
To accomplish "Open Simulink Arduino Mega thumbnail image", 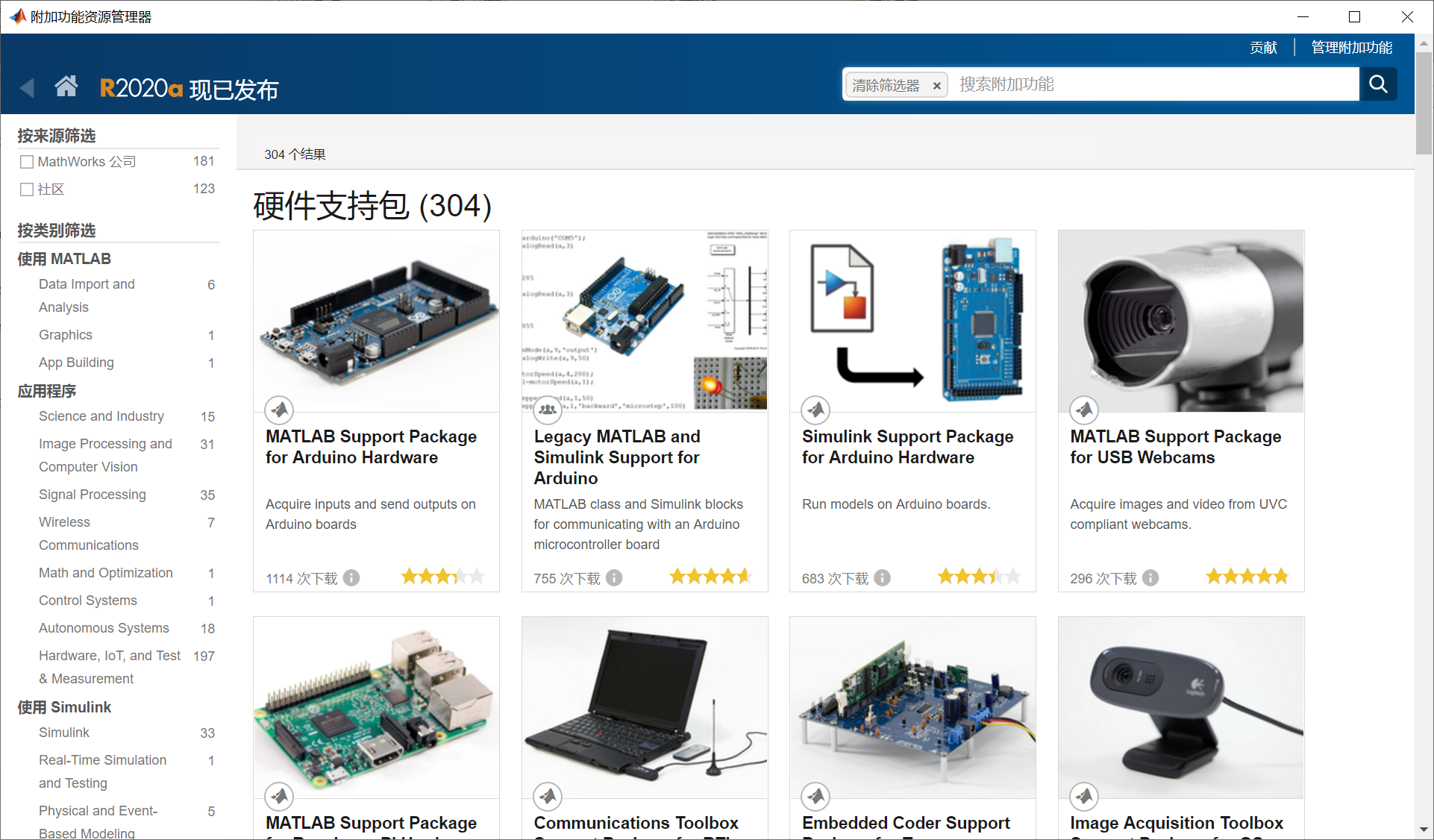I will coord(912,321).
